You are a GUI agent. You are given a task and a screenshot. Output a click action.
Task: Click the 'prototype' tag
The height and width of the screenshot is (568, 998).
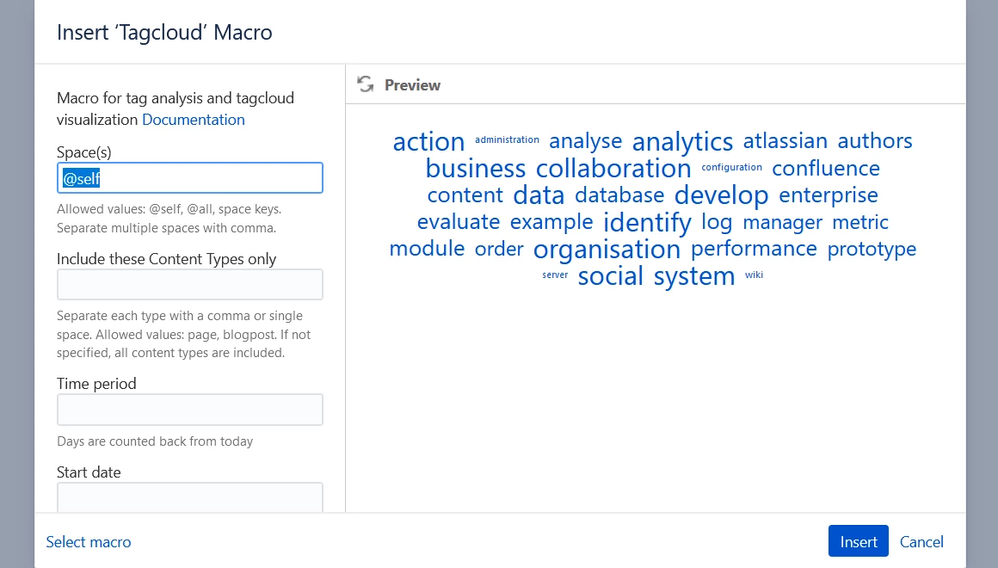(872, 249)
